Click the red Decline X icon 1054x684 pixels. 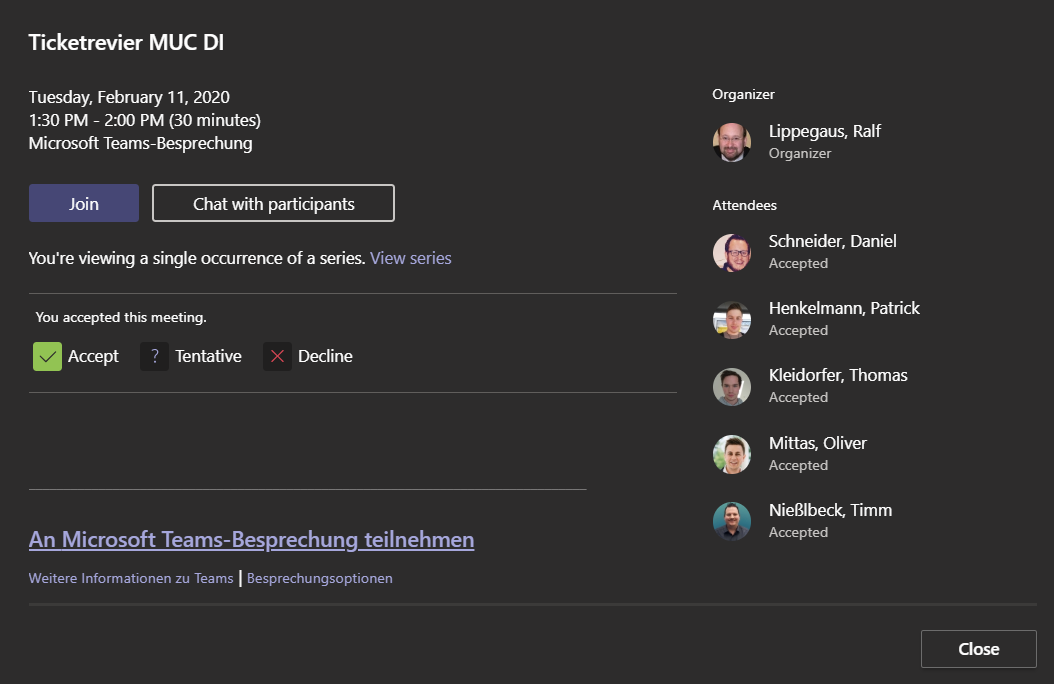point(277,357)
